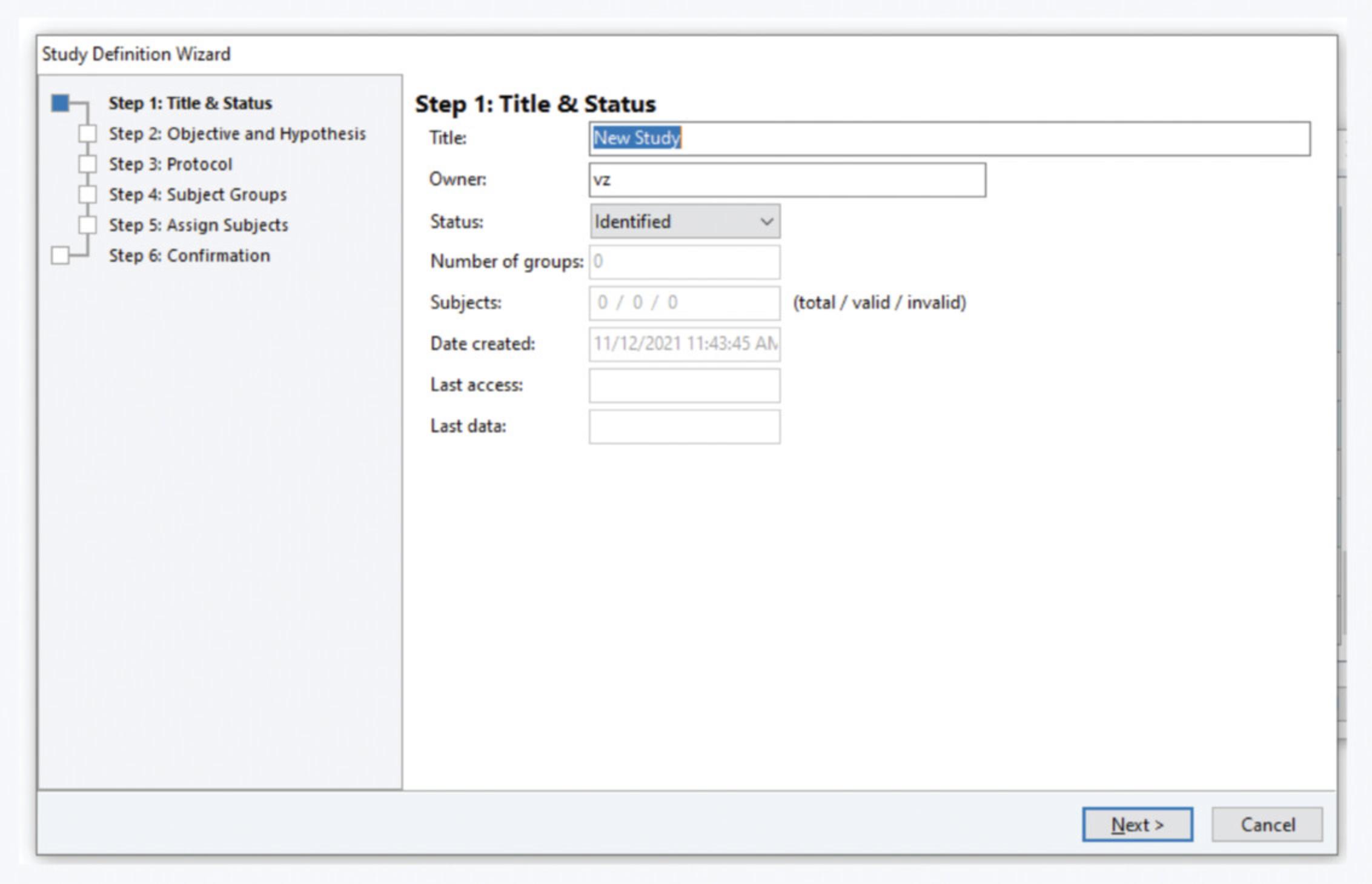Click the "Date created:" label

tap(483, 344)
